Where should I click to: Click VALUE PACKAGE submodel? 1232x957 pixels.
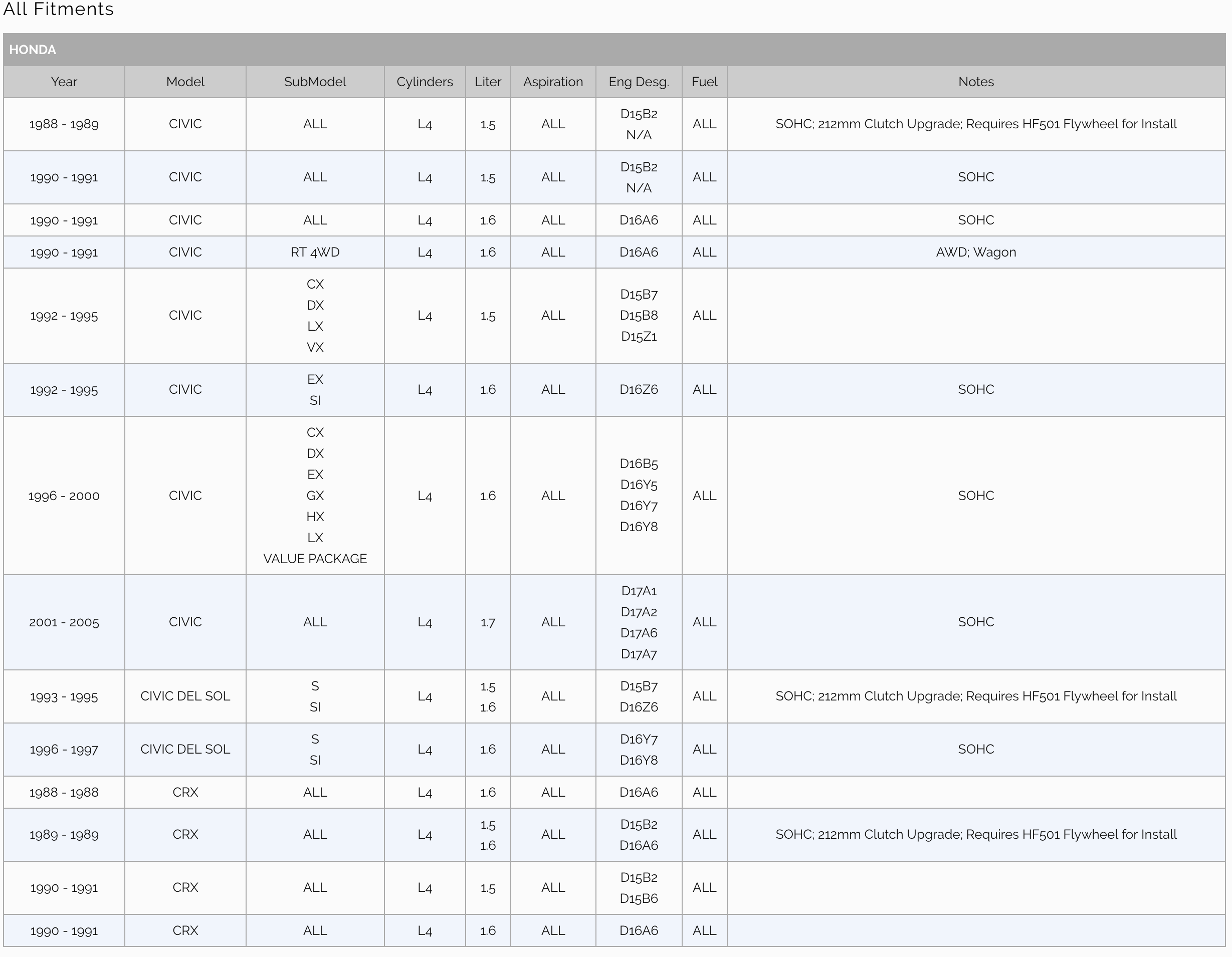(x=315, y=559)
